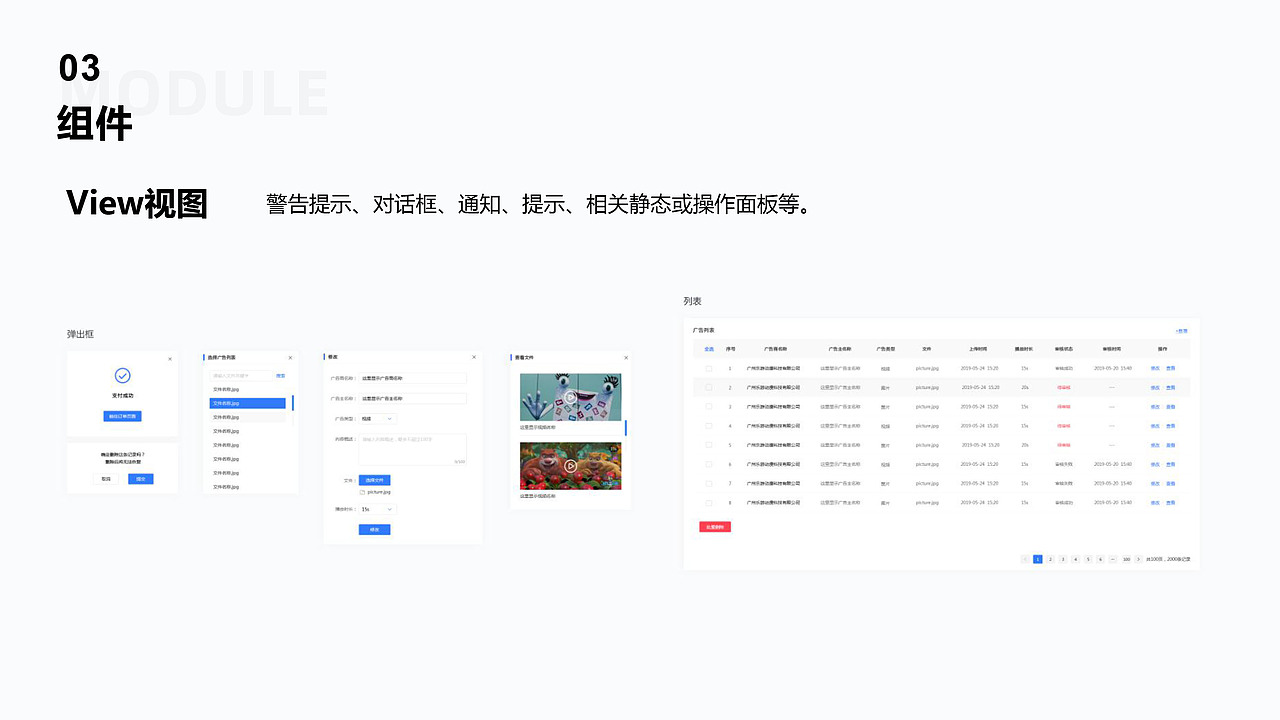The image size is (1280, 720).
Task: Click the picture.jpg file icon in the edit form
Action: 360,491
